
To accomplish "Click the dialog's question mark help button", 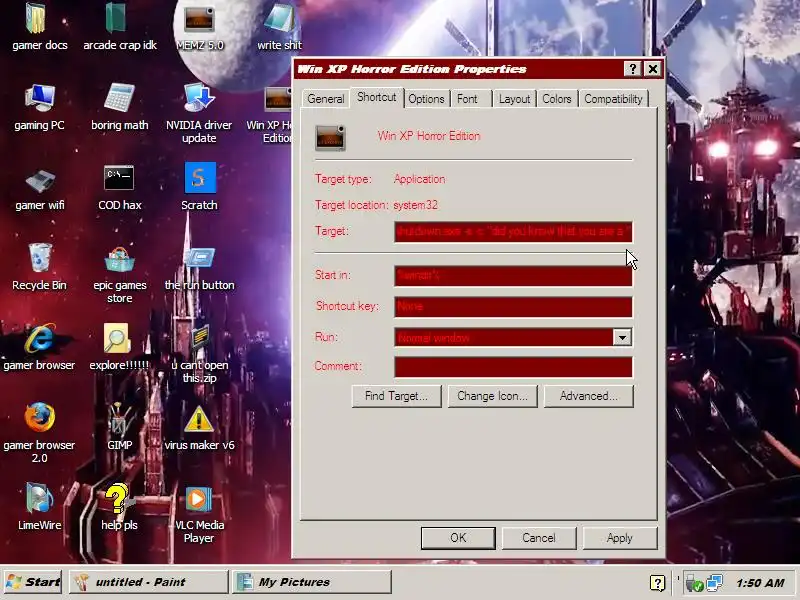I will (x=633, y=69).
